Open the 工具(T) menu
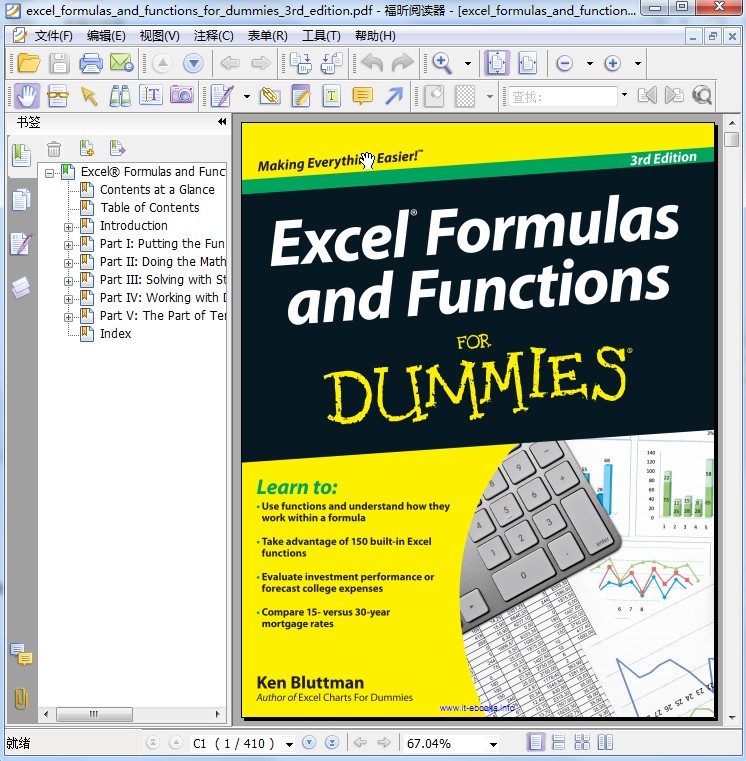This screenshot has height=761, width=746. pyautogui.click(x=321, y=36)
